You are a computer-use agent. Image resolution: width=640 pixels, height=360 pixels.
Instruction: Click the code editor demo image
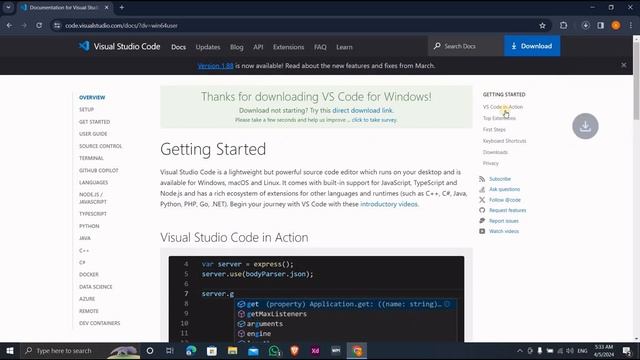[x=316, y=299]
